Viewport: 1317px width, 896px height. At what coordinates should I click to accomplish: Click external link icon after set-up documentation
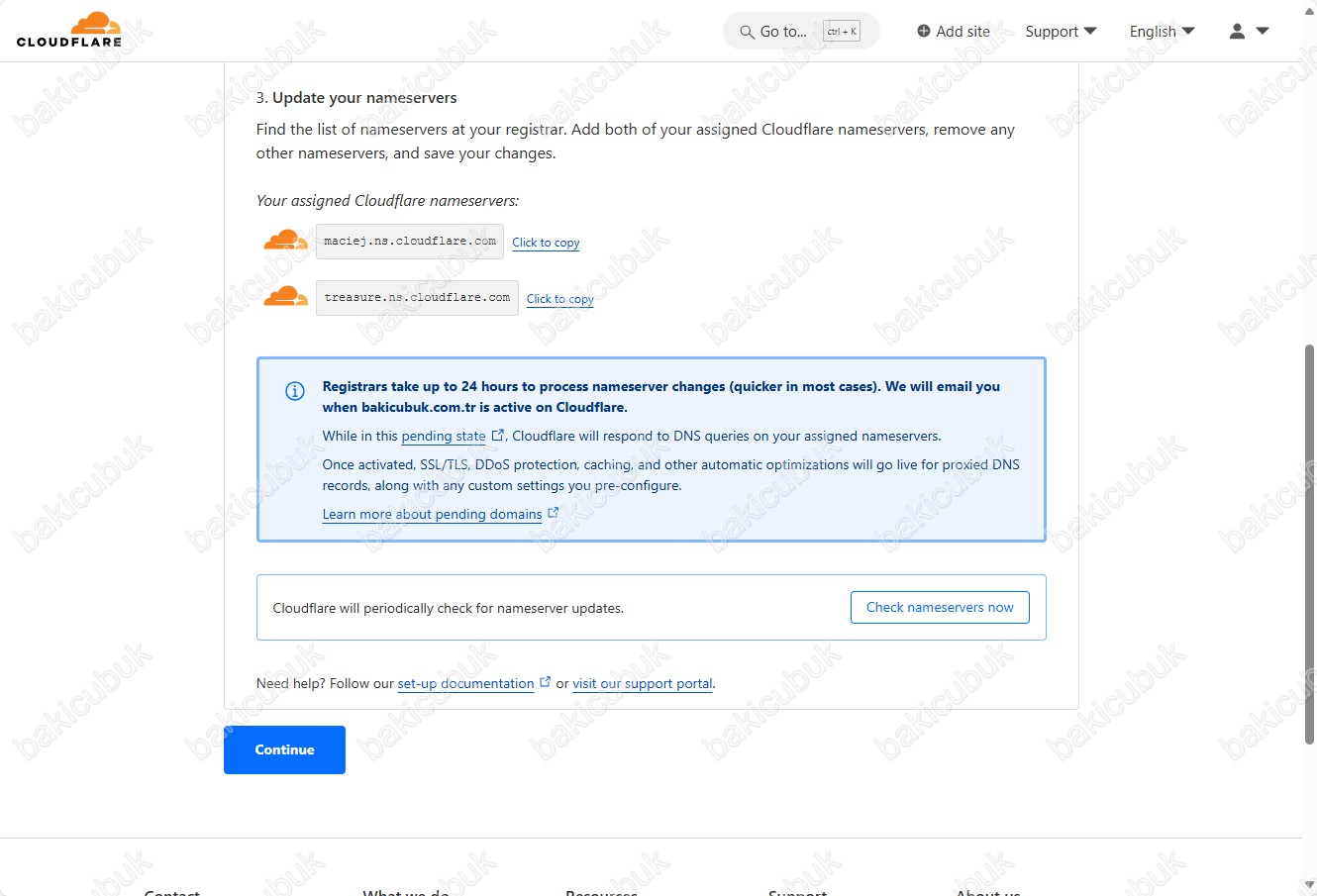[x=545, y=681]
